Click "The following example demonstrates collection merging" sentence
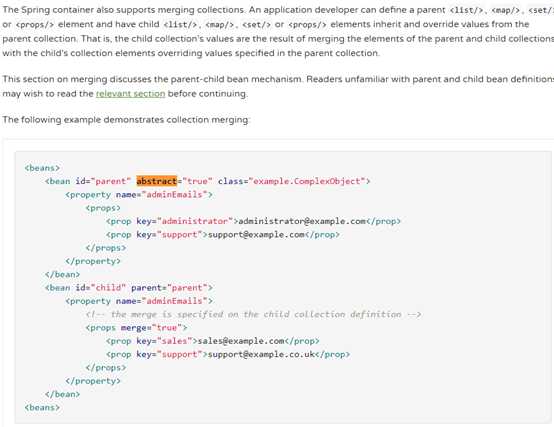 click(126, 120)
